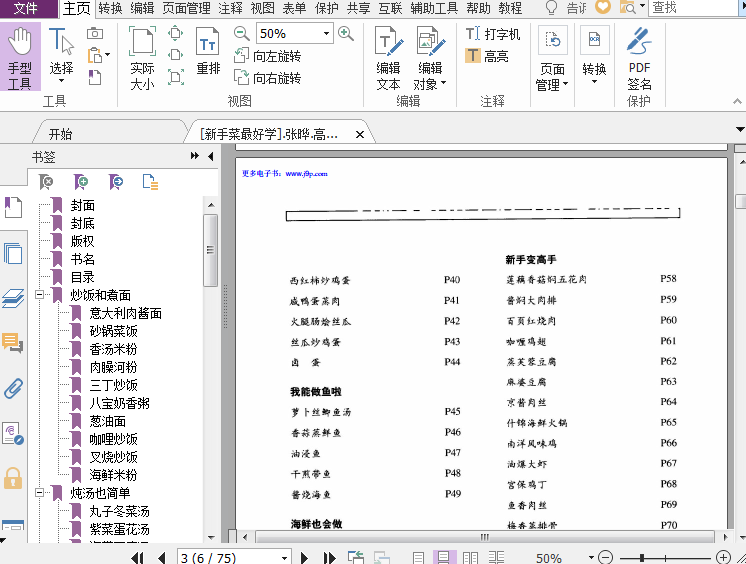Toggle continuous page view mode

(444, 557)
